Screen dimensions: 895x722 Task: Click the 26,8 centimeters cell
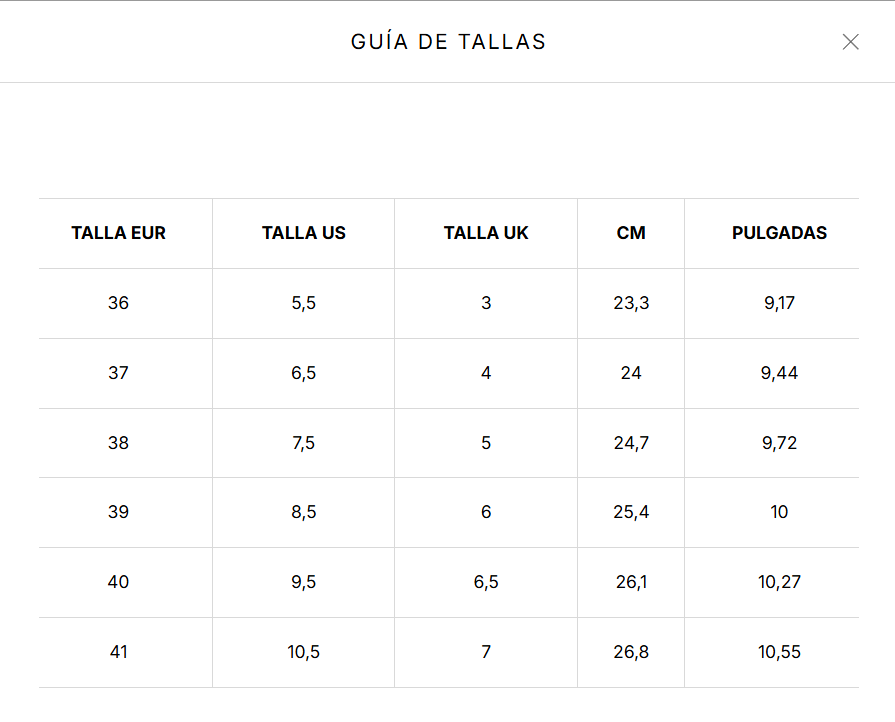coord(631,652)
